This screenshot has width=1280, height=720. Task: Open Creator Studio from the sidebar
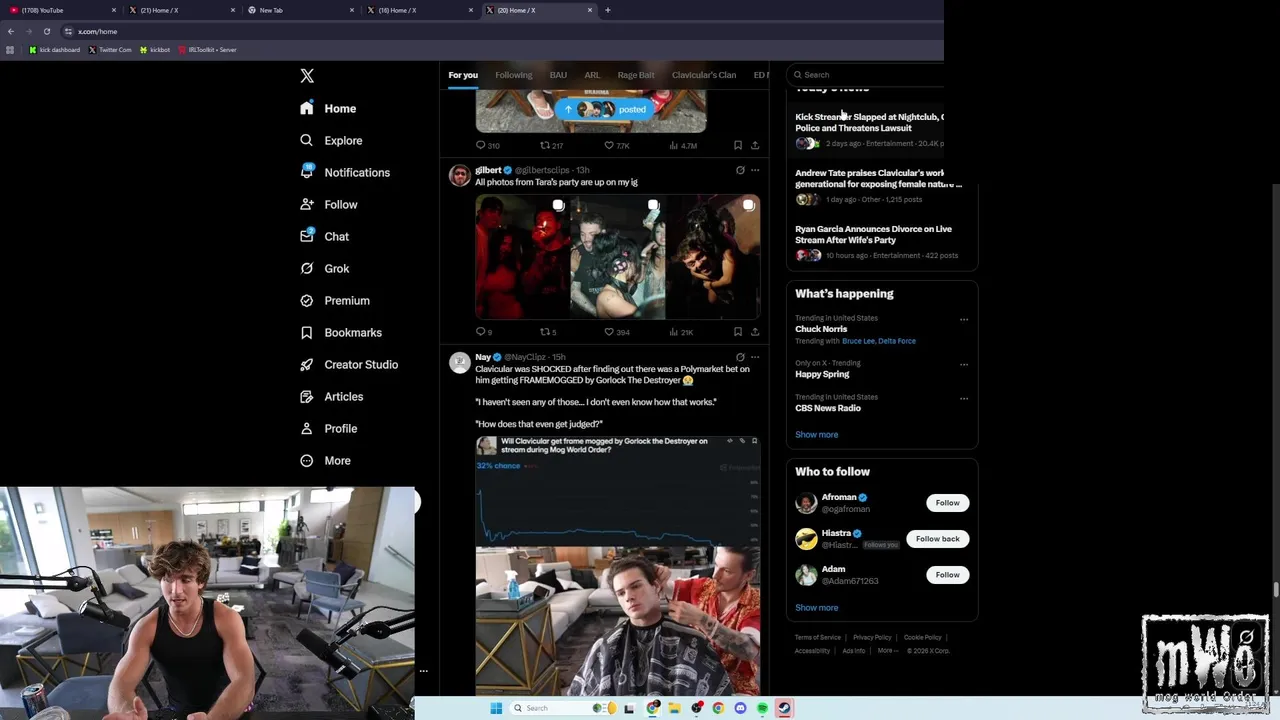(x=348, y=365)
